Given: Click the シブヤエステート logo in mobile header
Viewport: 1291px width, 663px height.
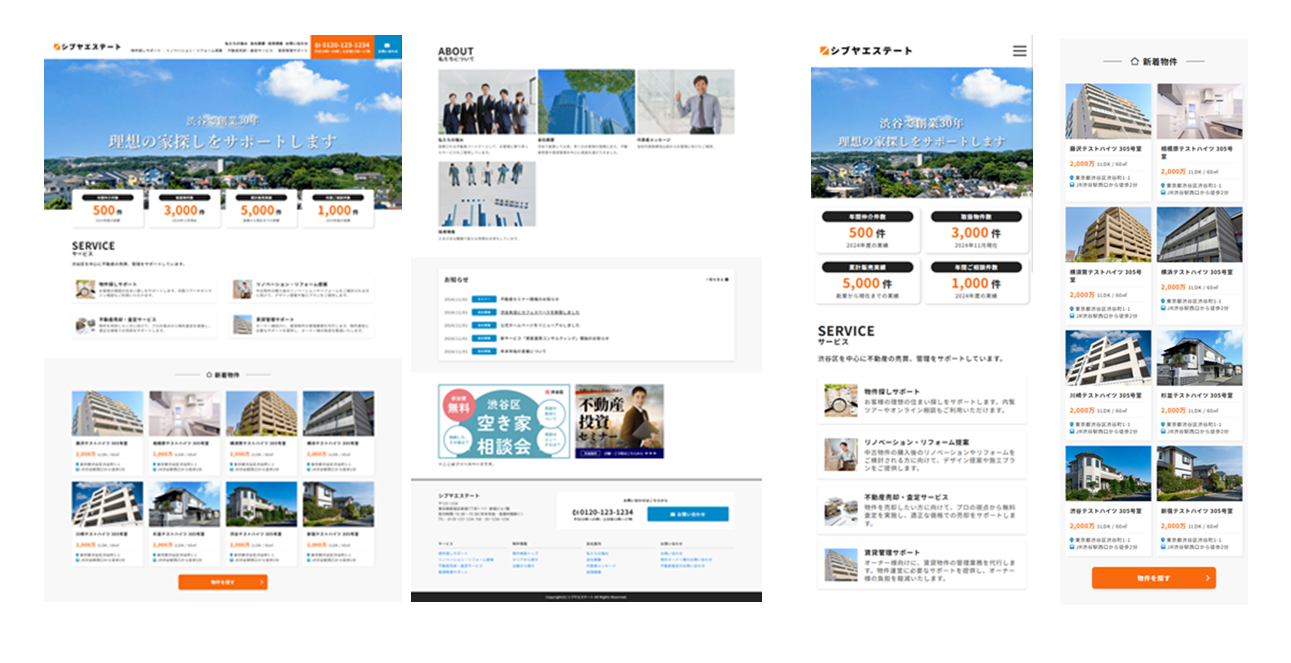Looking at the screenshot, I should pyautogui.click(x=865, y=51).
